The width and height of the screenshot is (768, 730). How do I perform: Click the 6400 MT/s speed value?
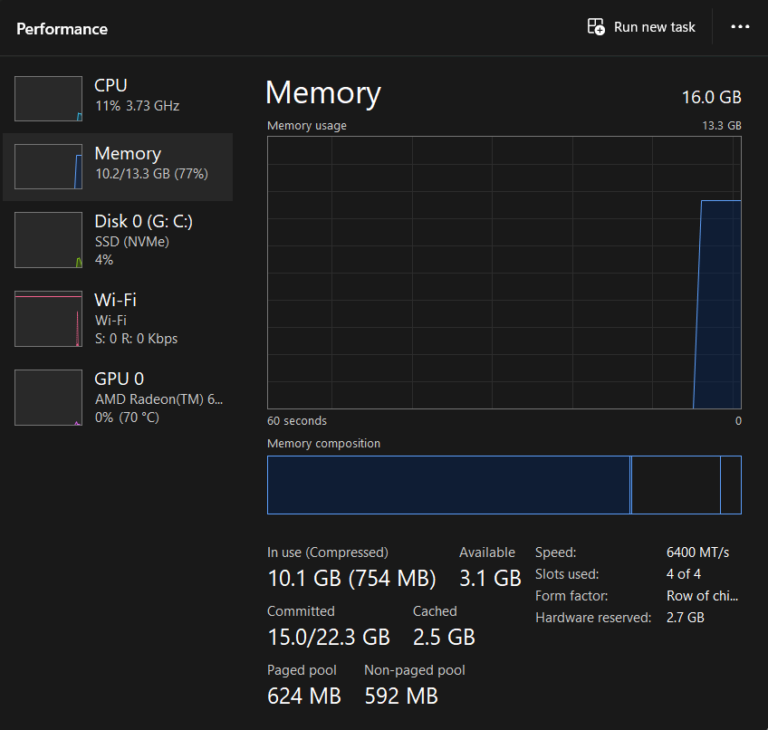pyautogui.click(x=697, y=553)
